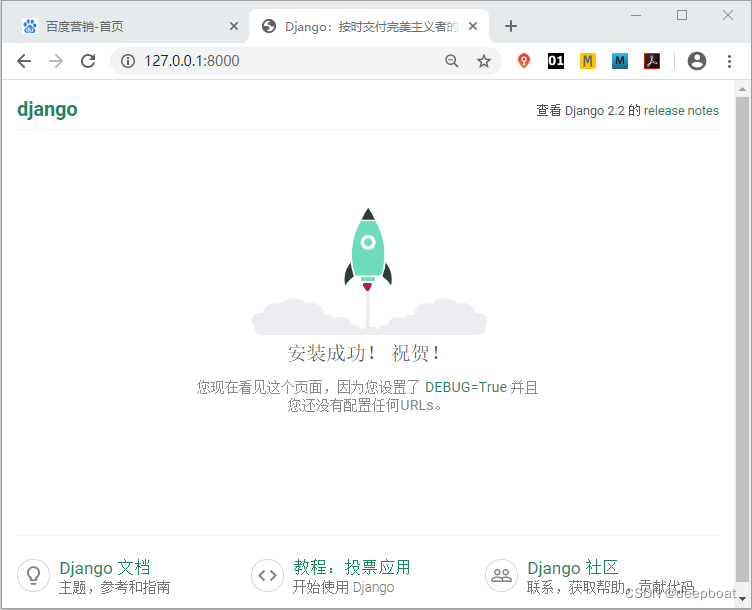Switch to the 百度营销-首页 tab

126,26
